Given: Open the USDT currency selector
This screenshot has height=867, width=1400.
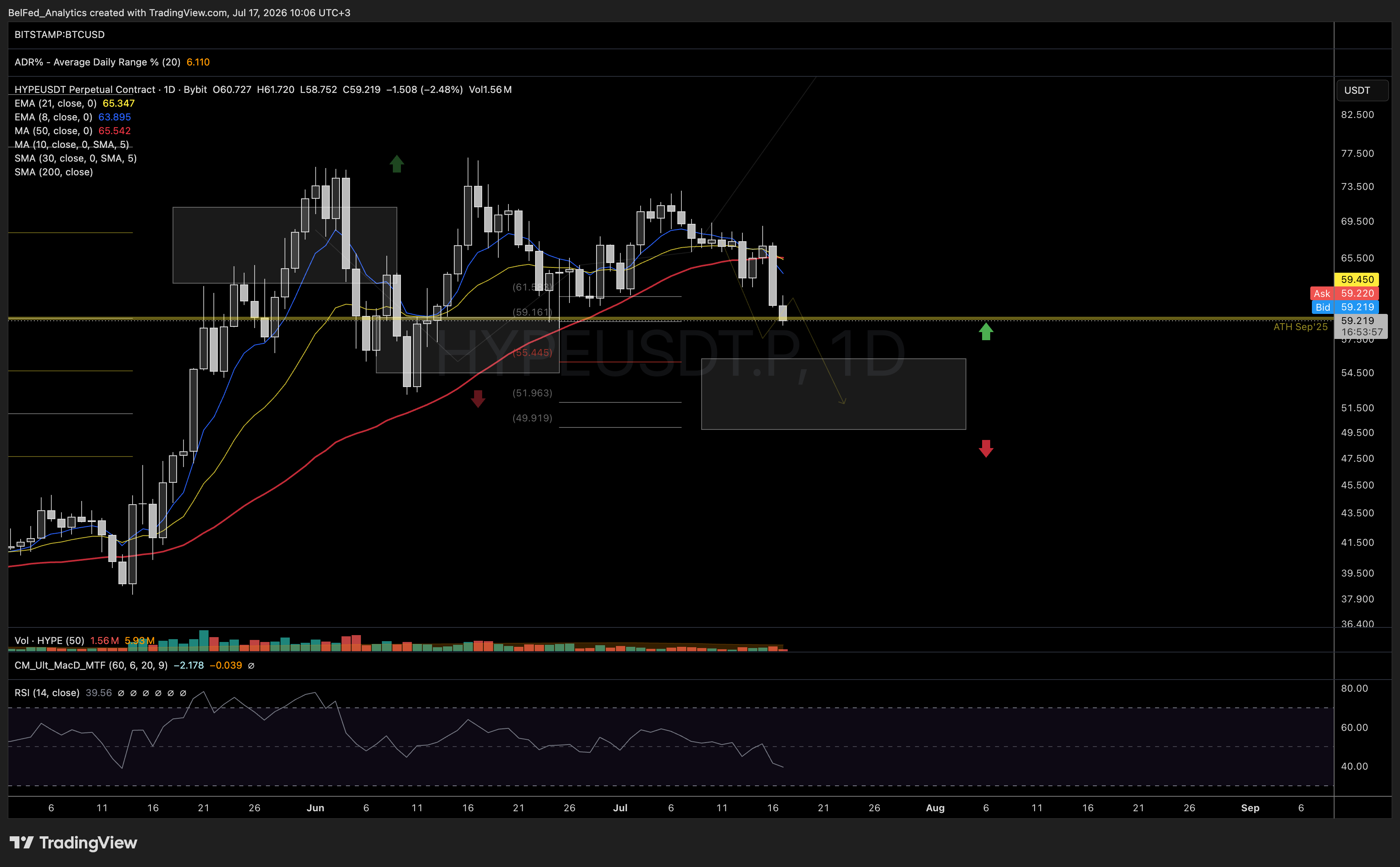Looking at the screenshot, I should click(1362, 90).
